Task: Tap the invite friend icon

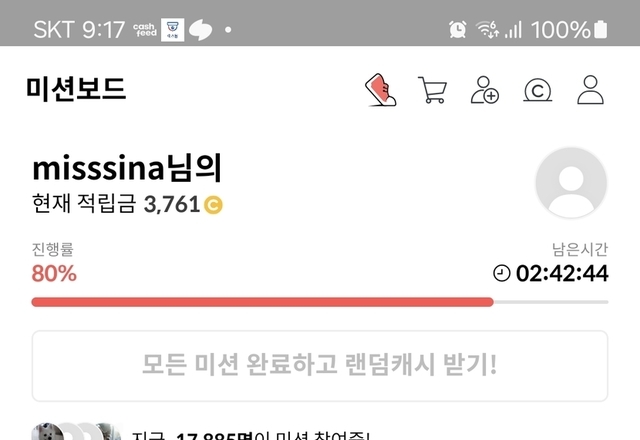Action: coord(484,90)
